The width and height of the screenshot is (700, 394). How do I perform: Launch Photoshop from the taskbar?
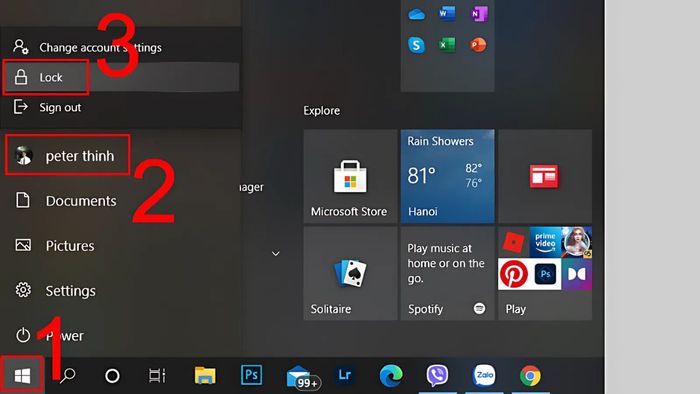coord(251,375)
